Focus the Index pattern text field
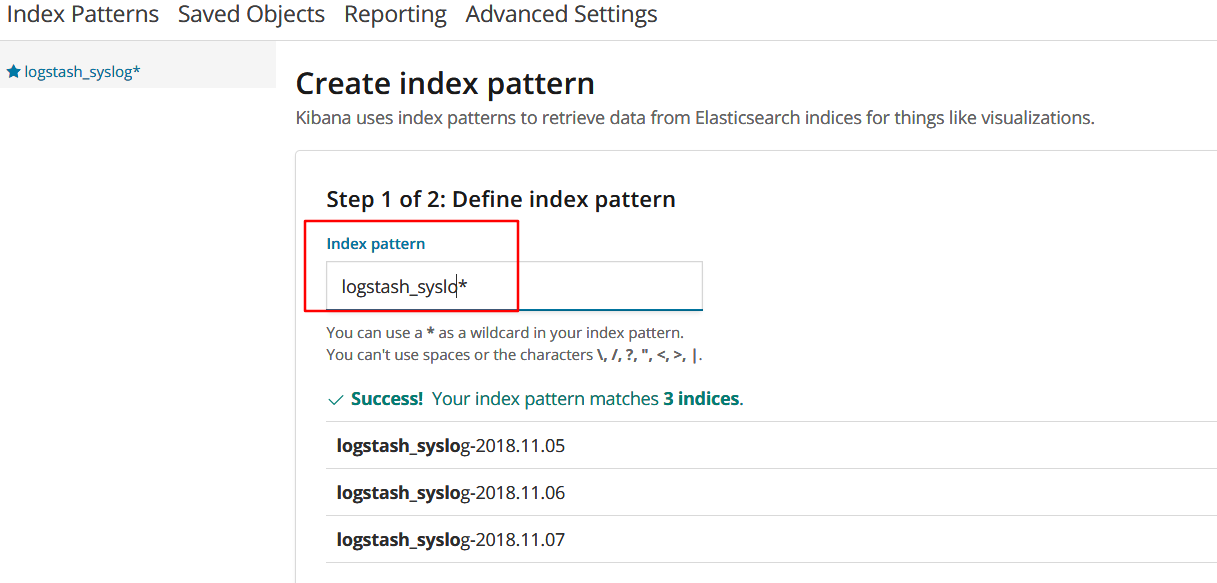The image size is (1217, 583). (x=514, y=287)
